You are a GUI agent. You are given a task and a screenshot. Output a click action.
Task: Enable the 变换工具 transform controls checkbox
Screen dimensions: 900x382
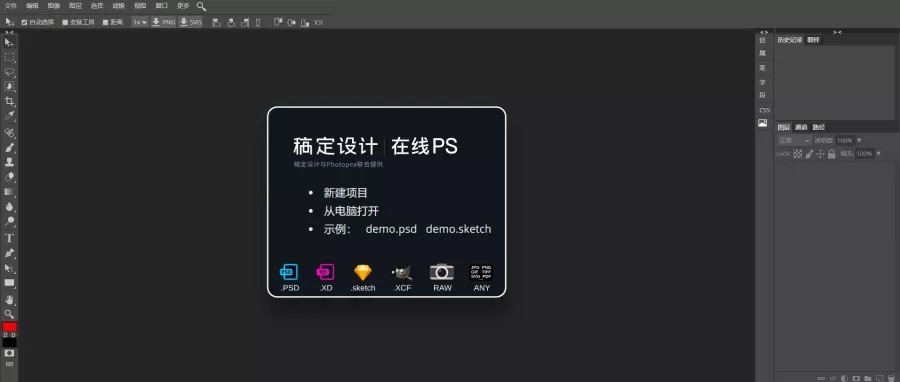[65, 22]
